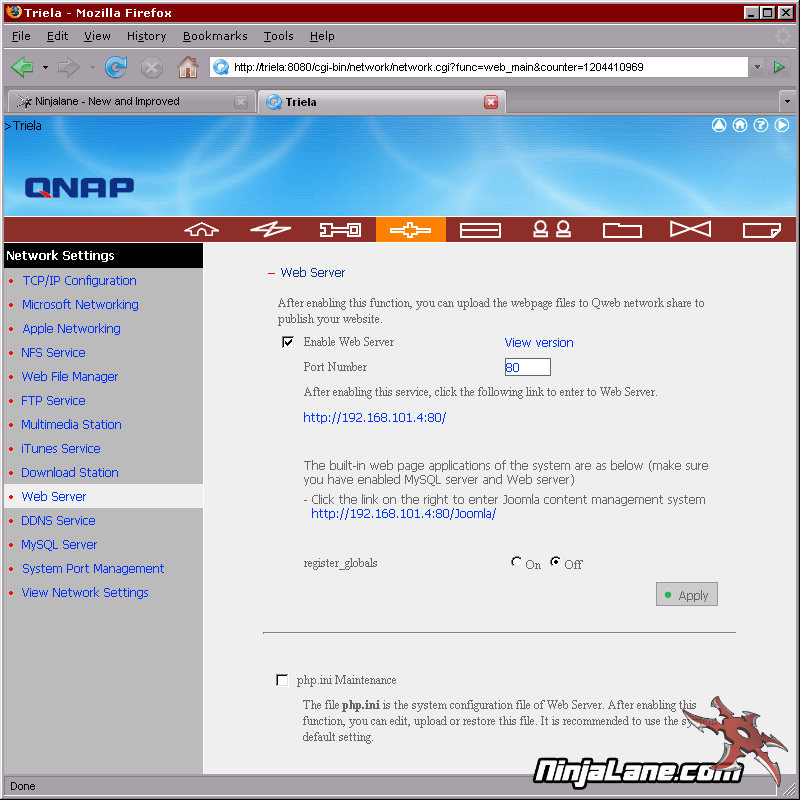Click the house icon in QNAP header

coord(740,125)
